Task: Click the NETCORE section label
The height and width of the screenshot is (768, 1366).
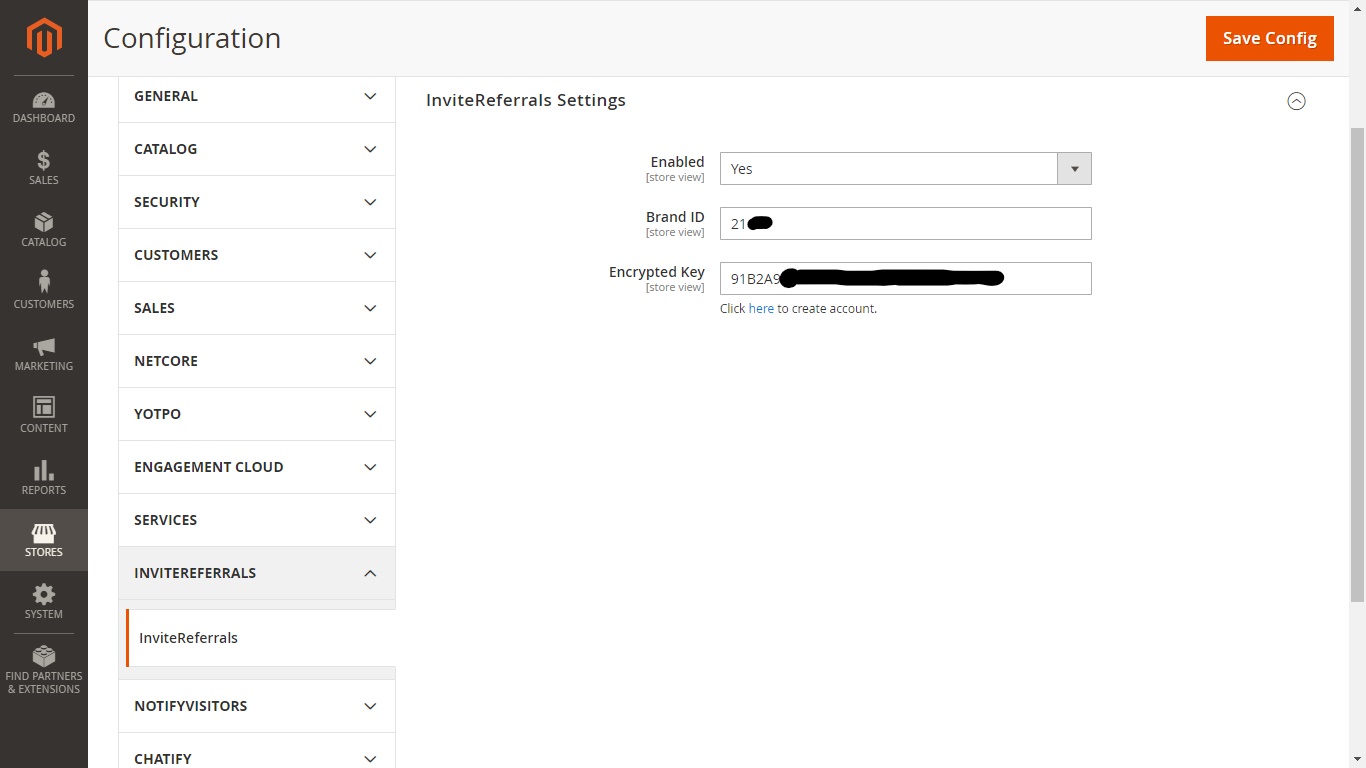Action: pyautogui.click(x=166, y=361)
